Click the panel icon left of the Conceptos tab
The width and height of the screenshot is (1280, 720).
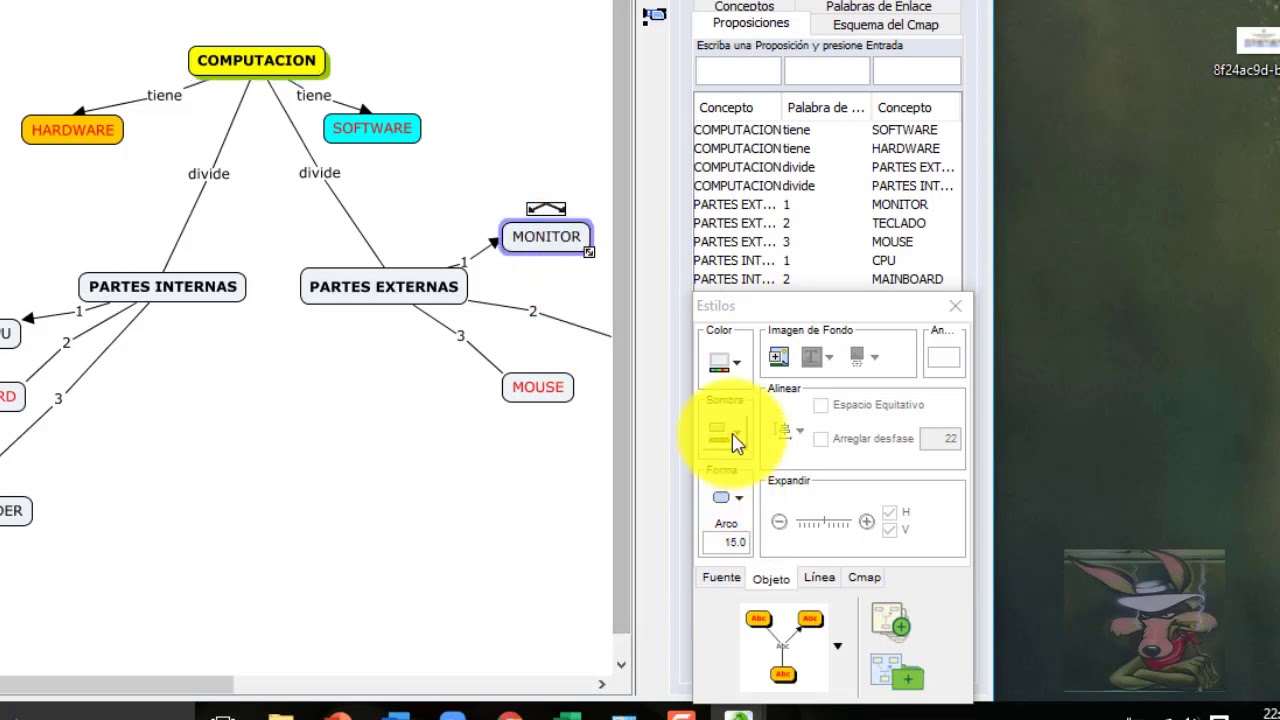655,14
